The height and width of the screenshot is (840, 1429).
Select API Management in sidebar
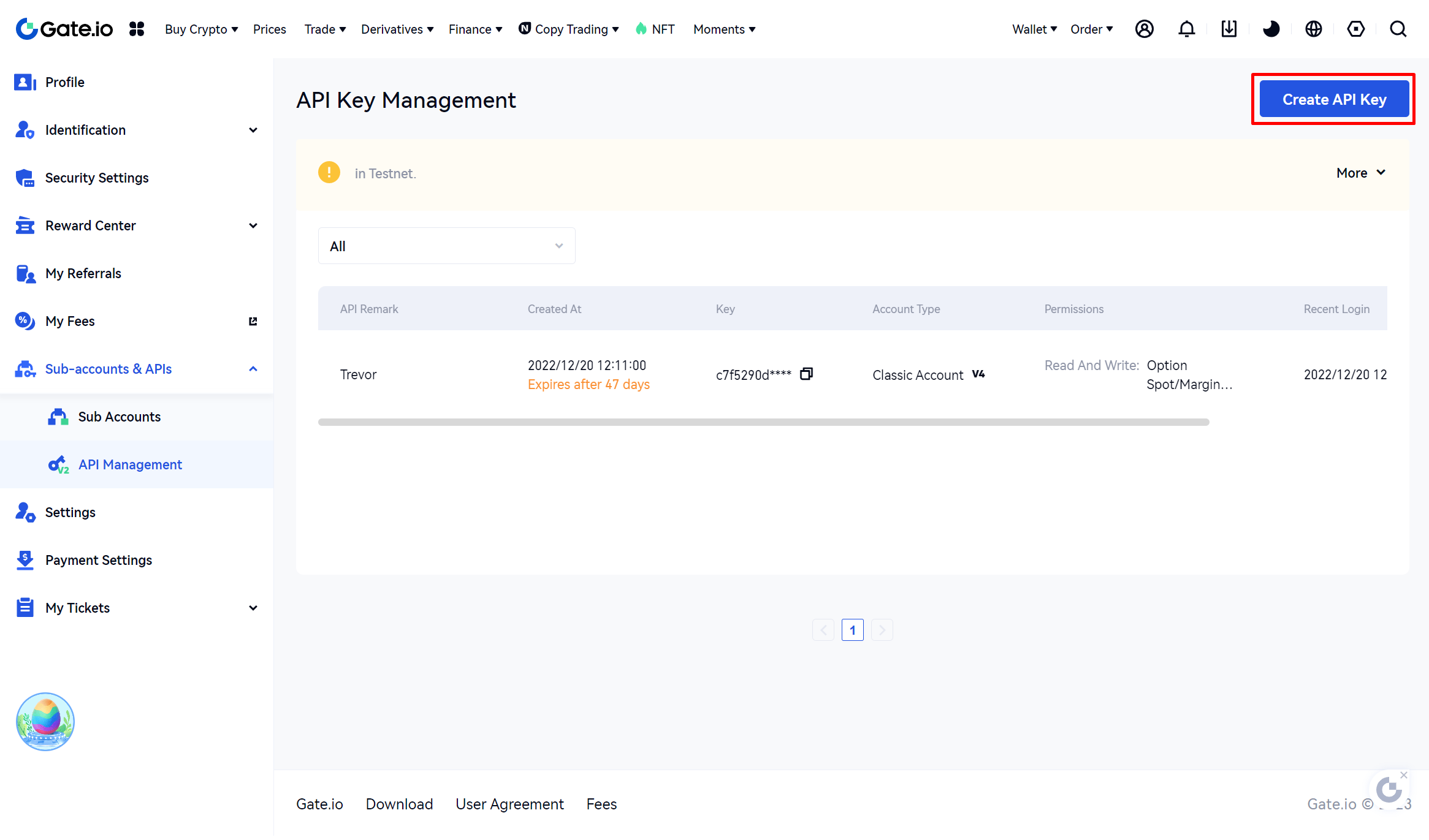pyautogui.click(x=130, y=464)
